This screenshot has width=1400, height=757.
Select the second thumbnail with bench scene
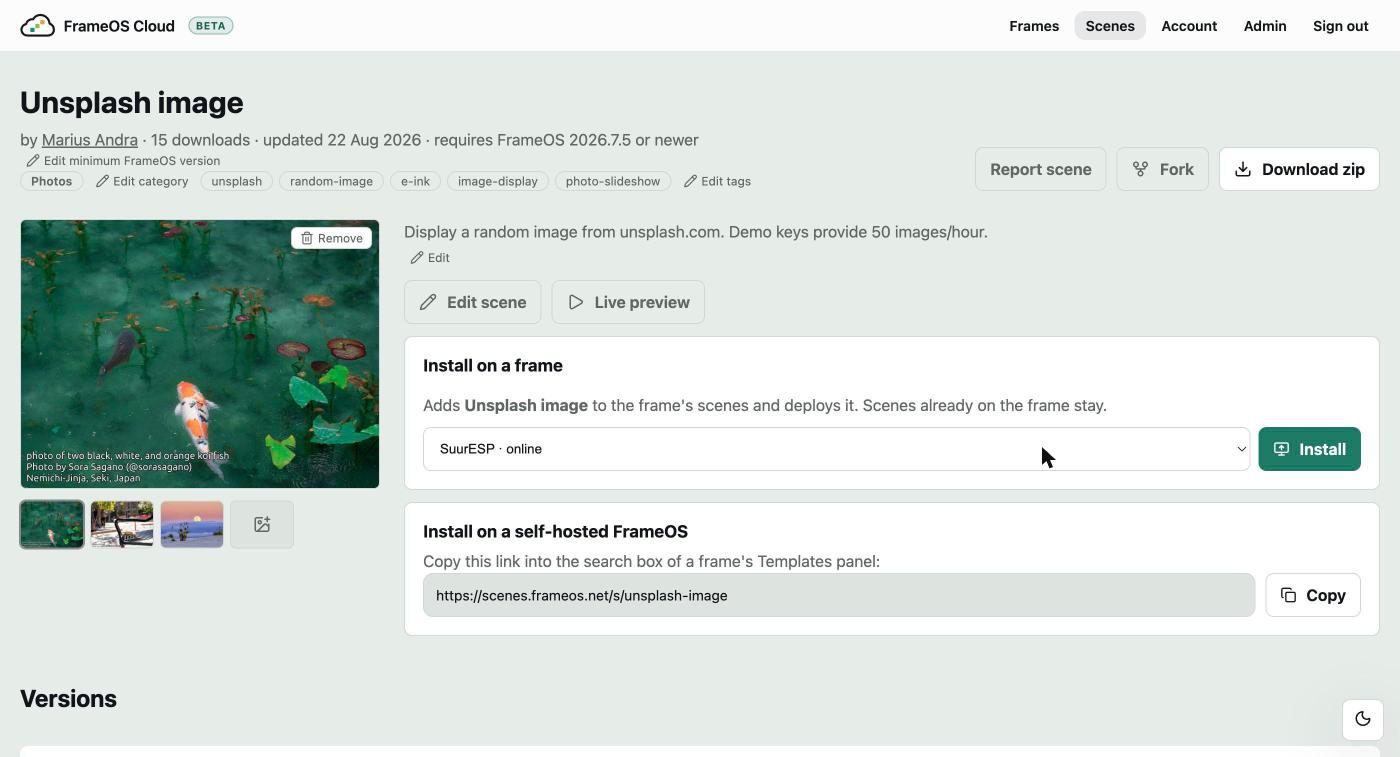[122, 524]
